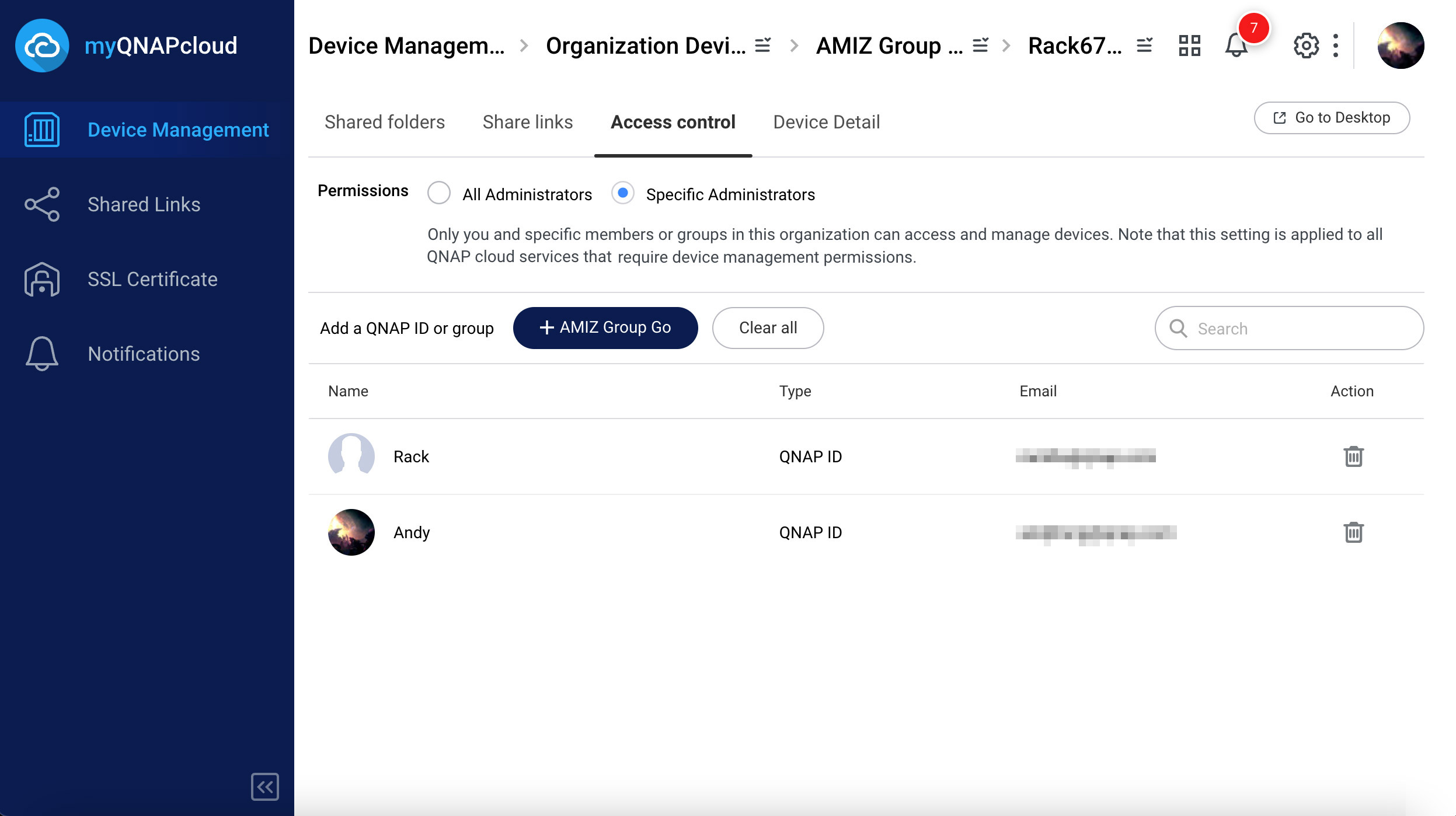
Task: Click the AMIZ Group Go add button
Action: click(605, 327)
